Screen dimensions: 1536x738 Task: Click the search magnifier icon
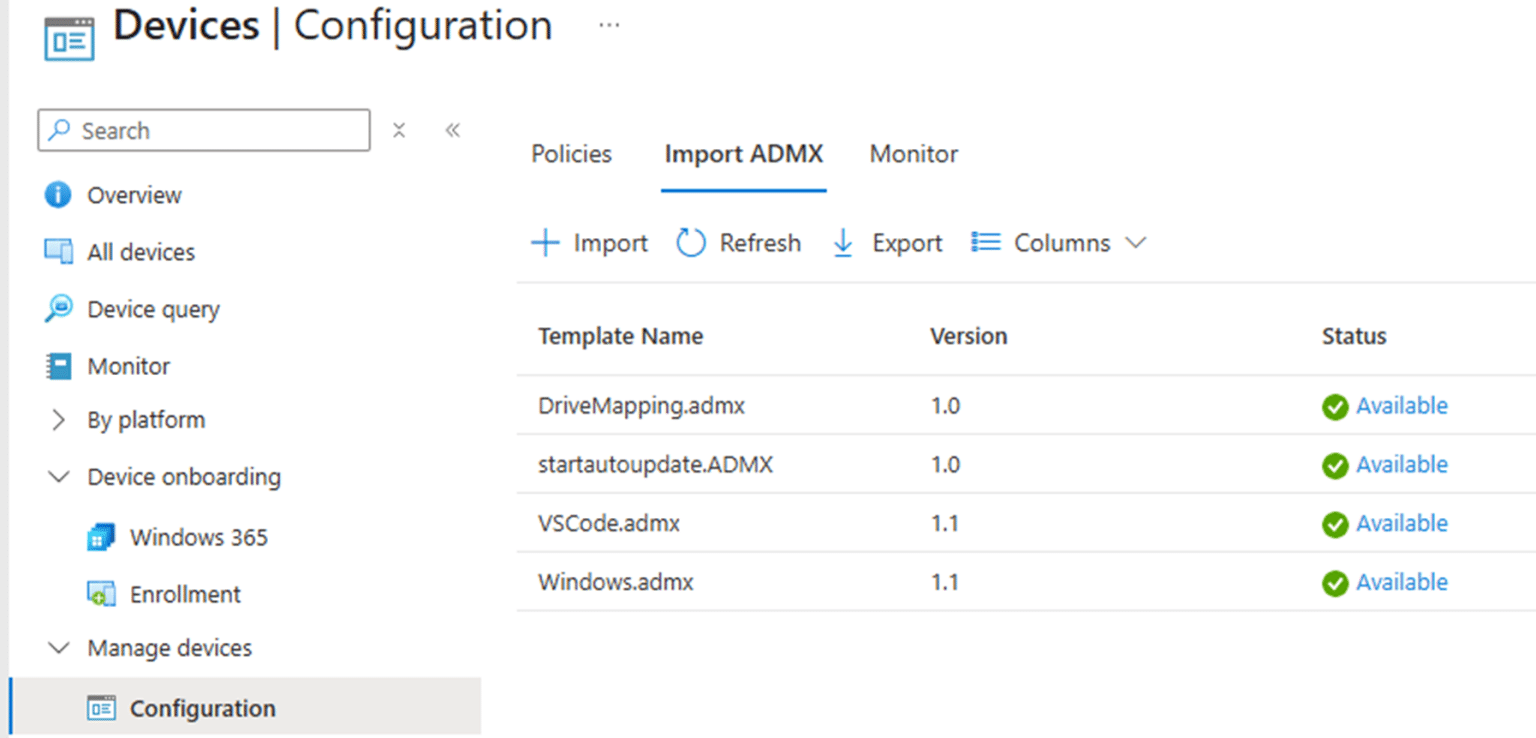click(60, 130)
